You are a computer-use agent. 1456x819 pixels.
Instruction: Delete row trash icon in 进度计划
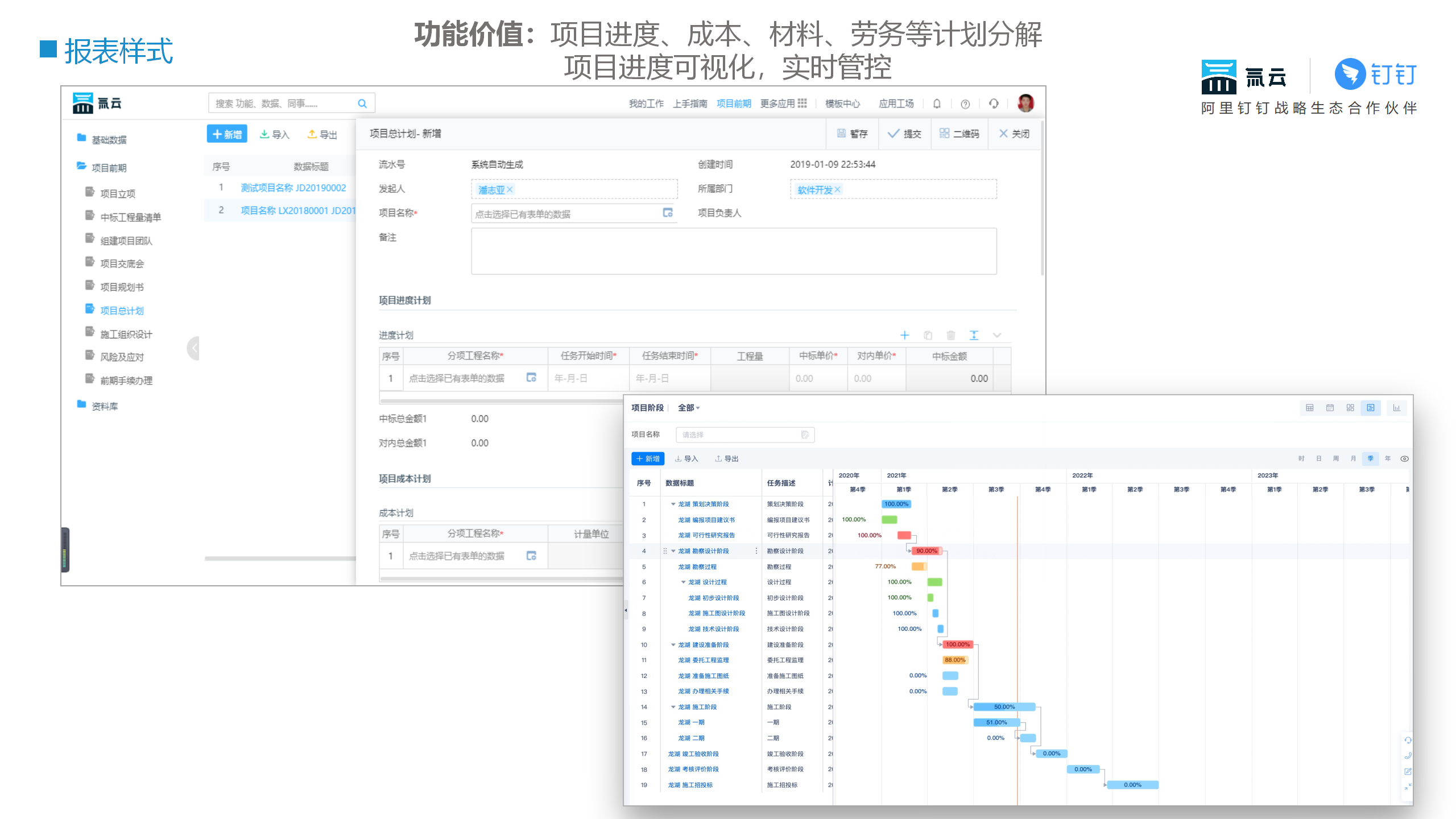click(951, 335)
